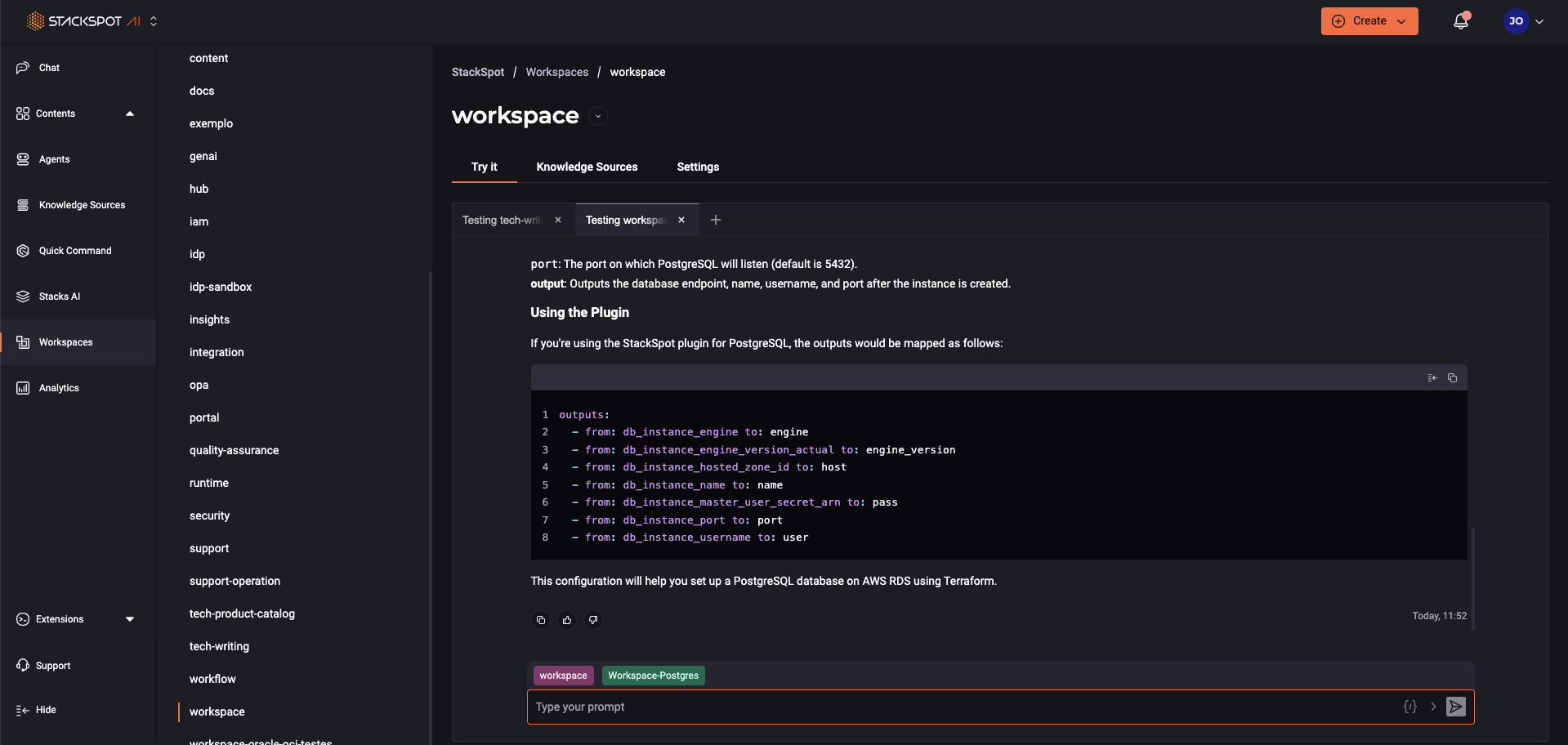Viewport: 1568px width, 745px height.
Task: Click the StackSpot AI logo
Action: coord(84,21)
